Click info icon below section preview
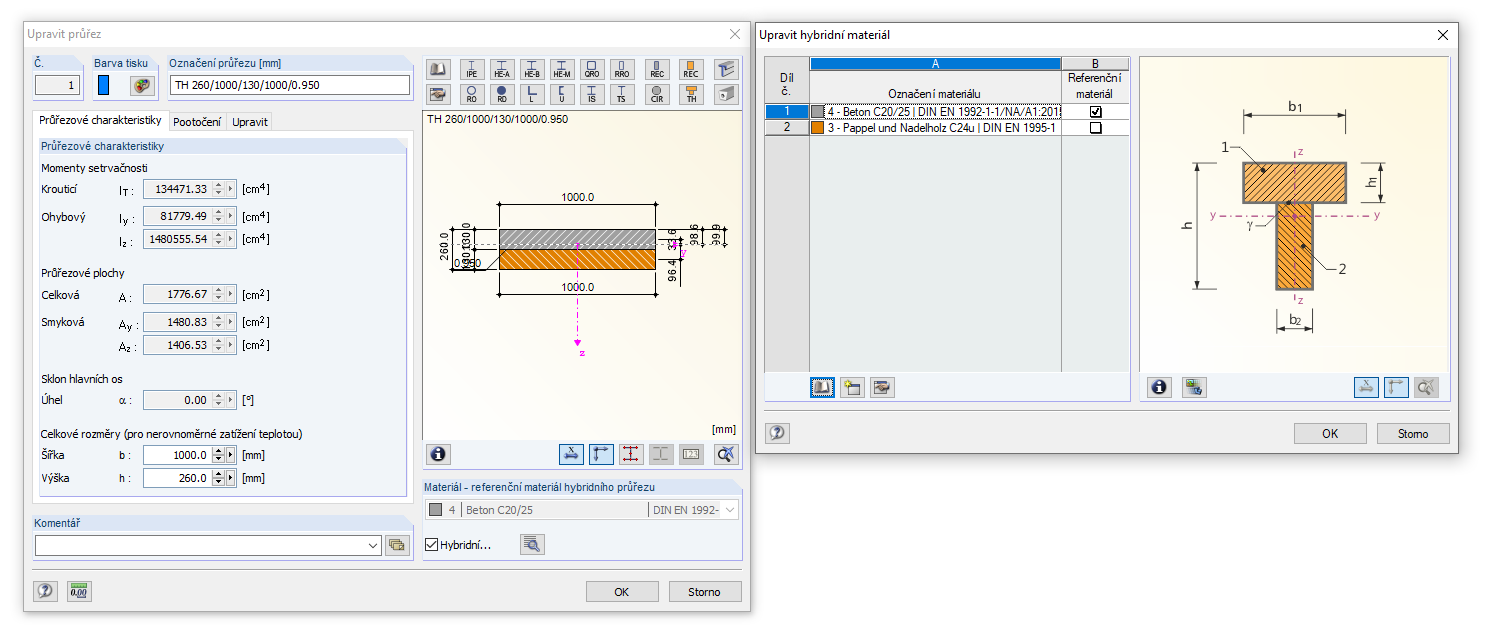Screen dimensions: 1488x638 438,454
